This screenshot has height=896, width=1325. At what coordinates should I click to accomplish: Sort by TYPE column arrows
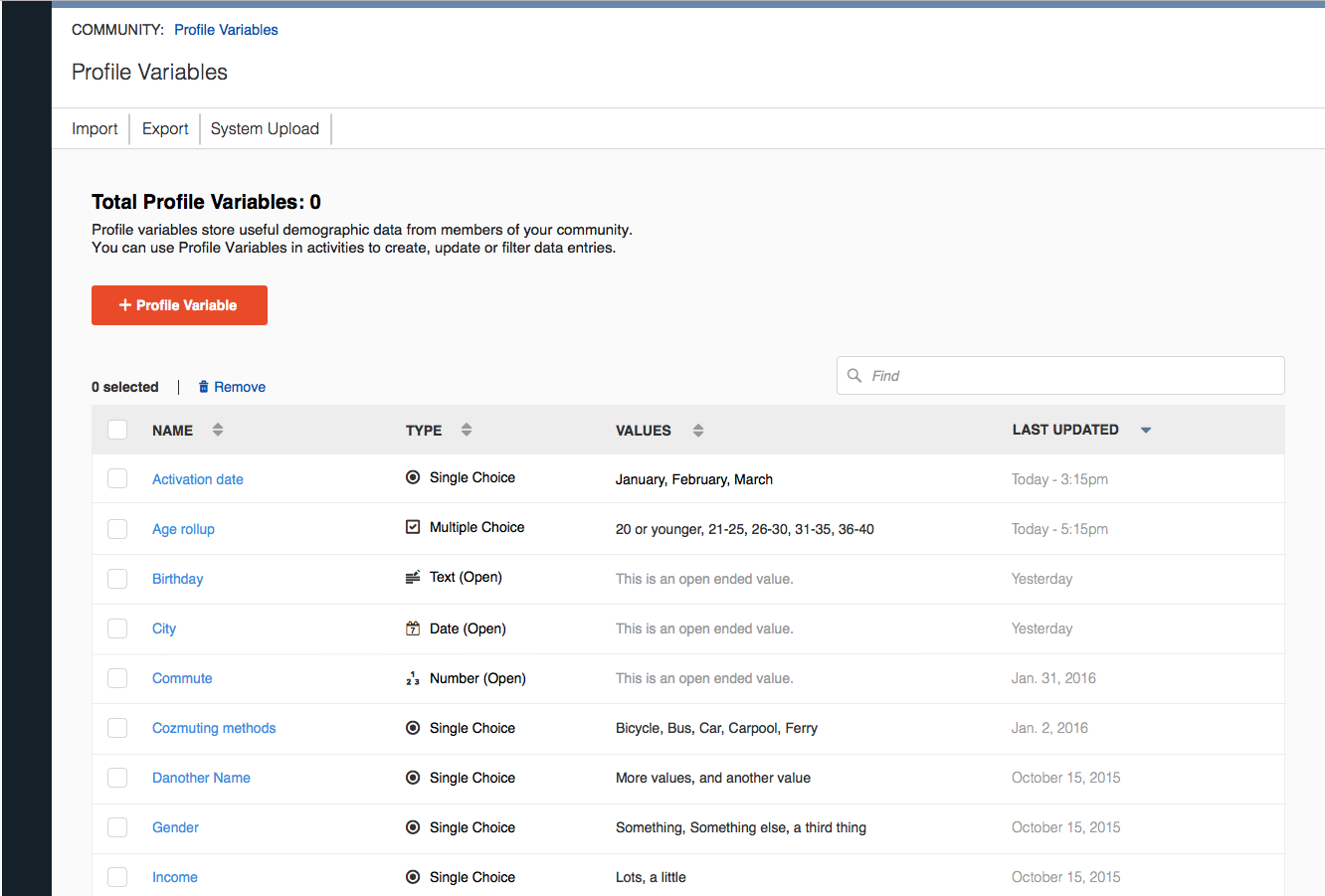tap(467, 430)
